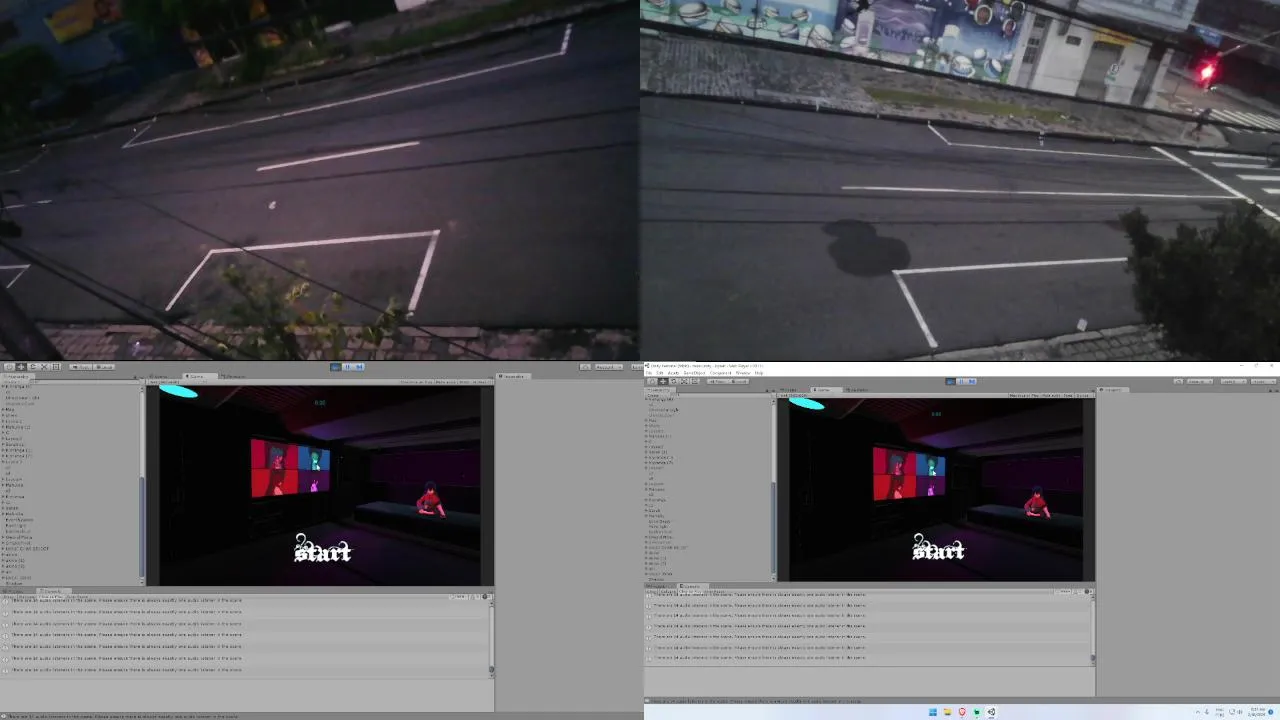Open the Window menu
The image size is (1280, 720).
click(743, 372)
